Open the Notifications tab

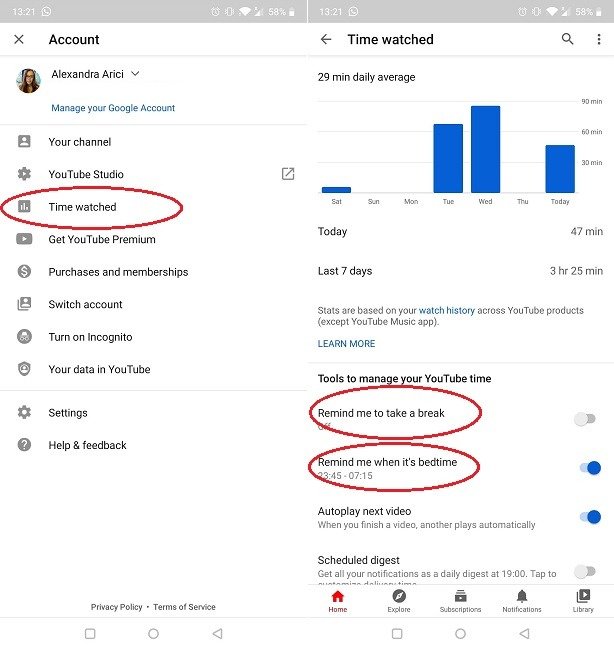(x=522, y=601)
